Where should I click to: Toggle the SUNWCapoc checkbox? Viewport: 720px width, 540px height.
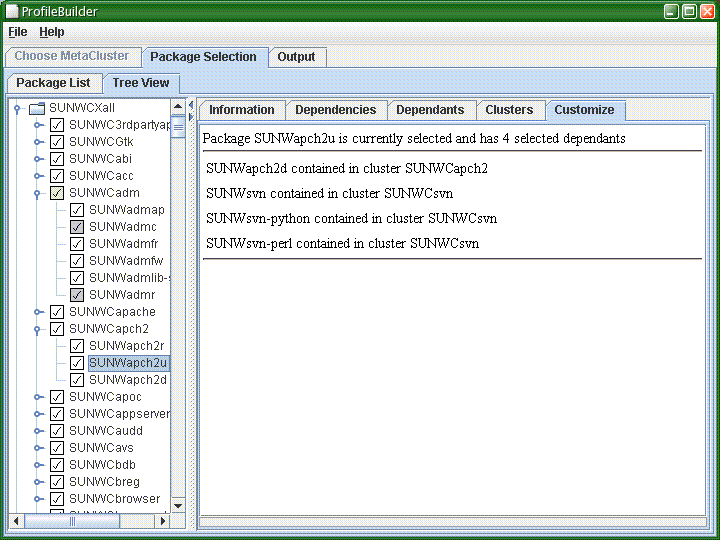[x=57, y=397]
